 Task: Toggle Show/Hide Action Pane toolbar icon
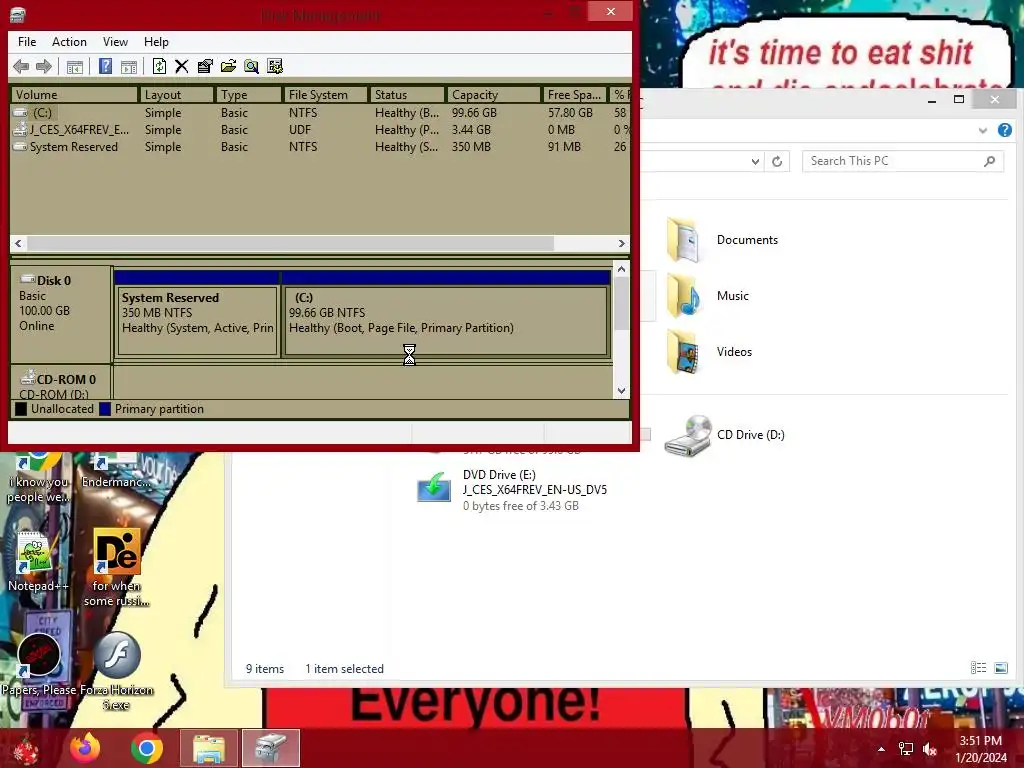[129, 66]
